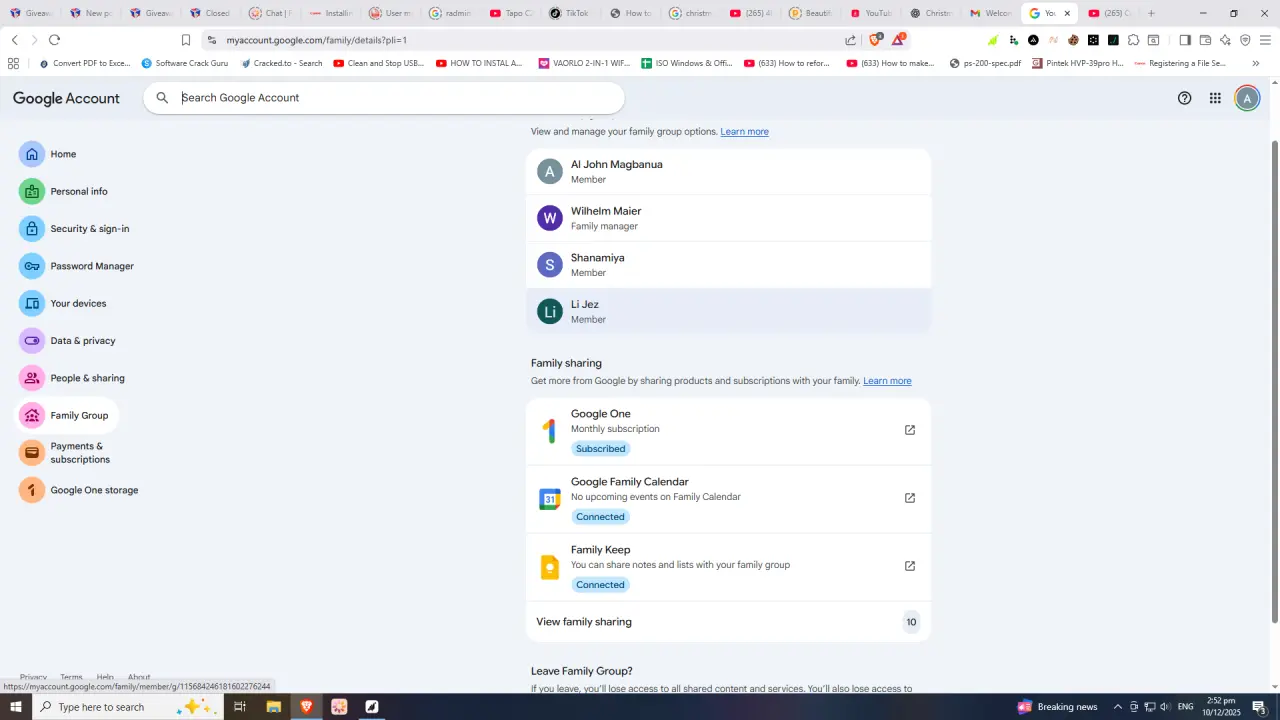1280x720 pixels.
Task: Click the browser address bar URL
Action: 316,40
